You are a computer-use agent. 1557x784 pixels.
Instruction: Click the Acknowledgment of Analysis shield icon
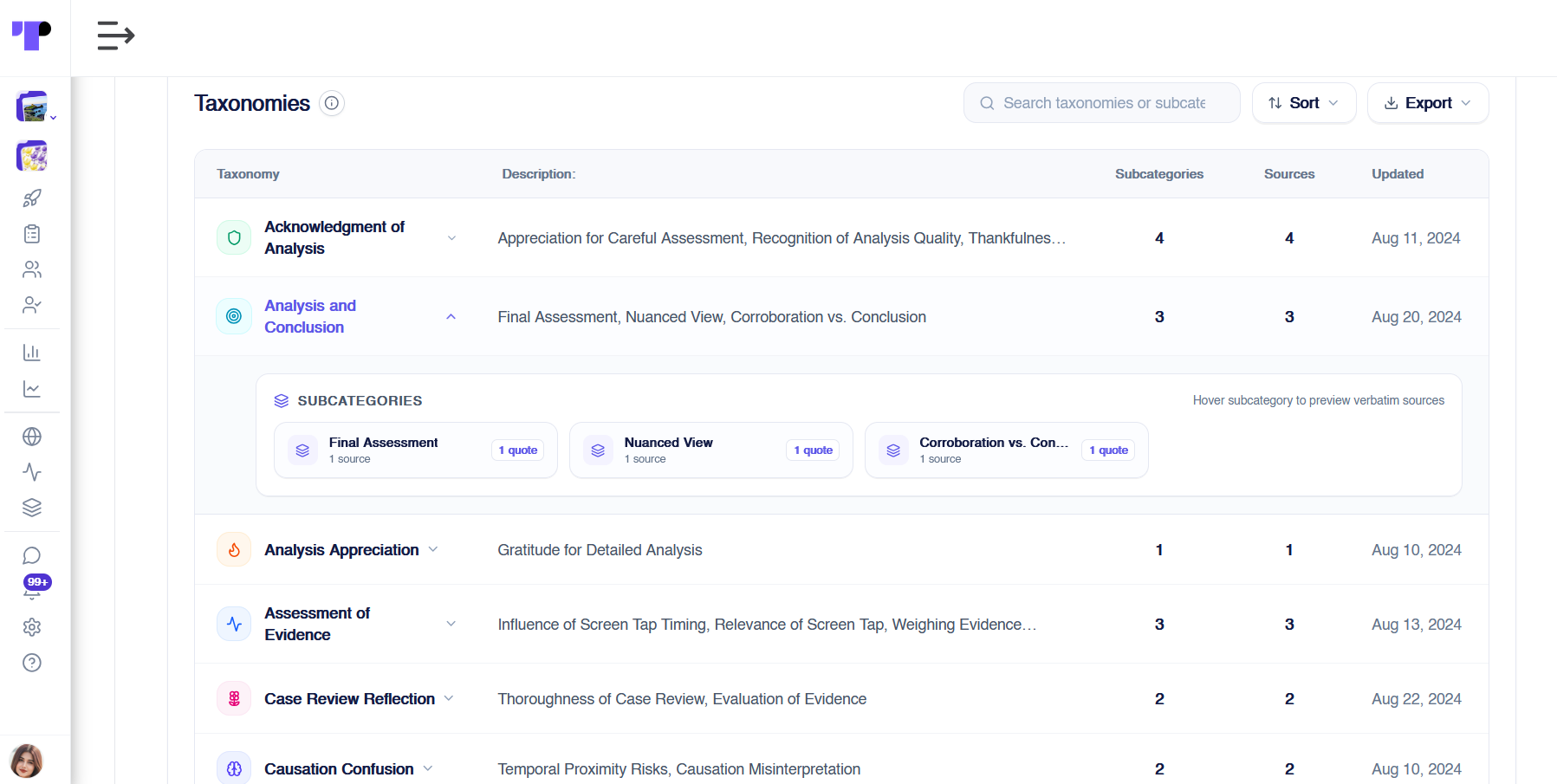click(234, 238)
